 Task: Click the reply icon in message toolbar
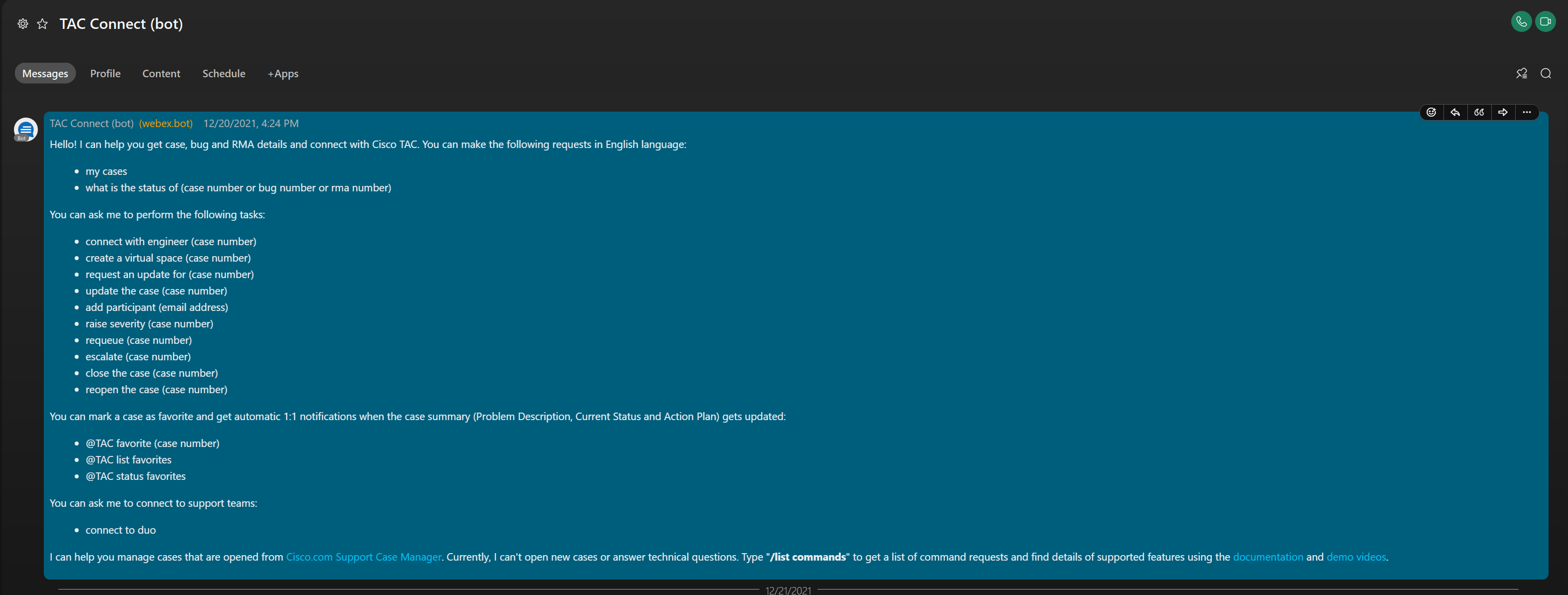1455,112
